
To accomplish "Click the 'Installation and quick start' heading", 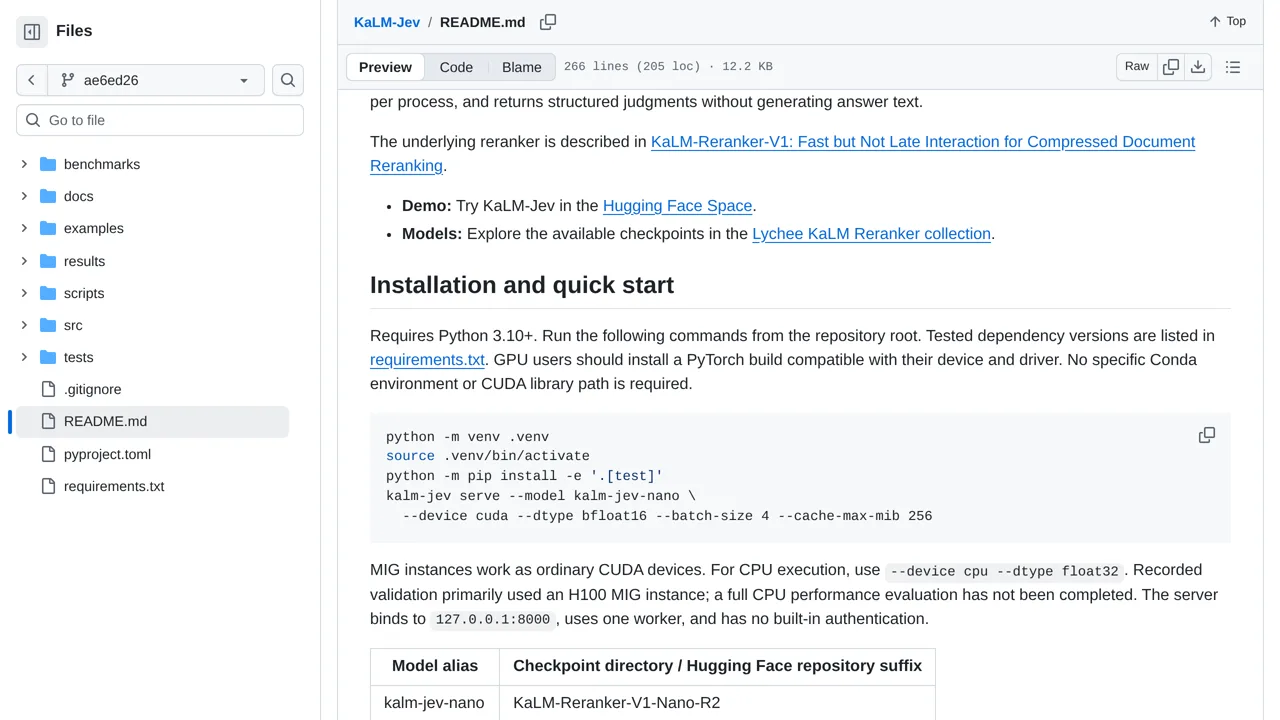I will click(522, 285).
